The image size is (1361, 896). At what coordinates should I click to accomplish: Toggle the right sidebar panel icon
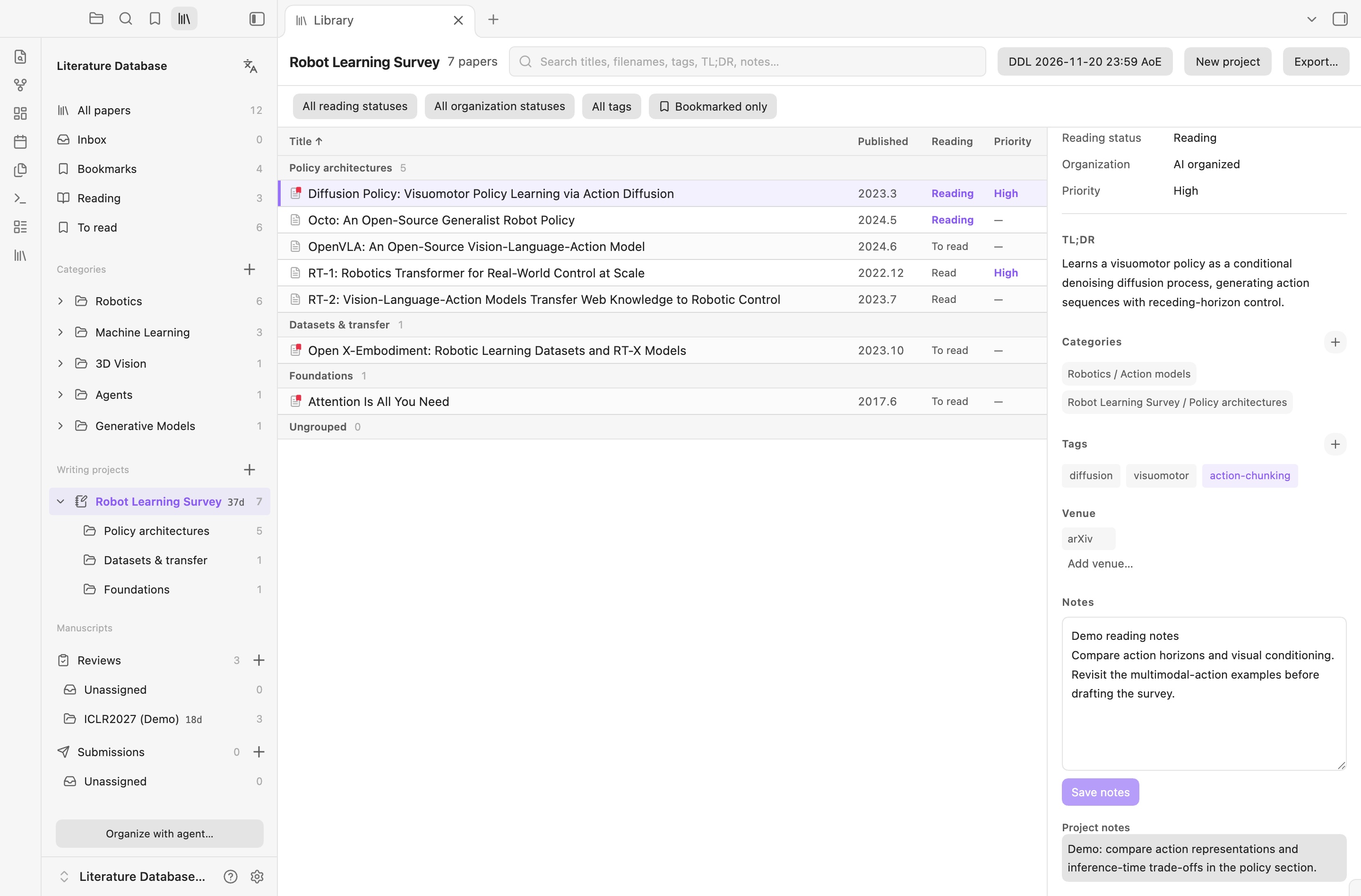tap(1339, 19)
